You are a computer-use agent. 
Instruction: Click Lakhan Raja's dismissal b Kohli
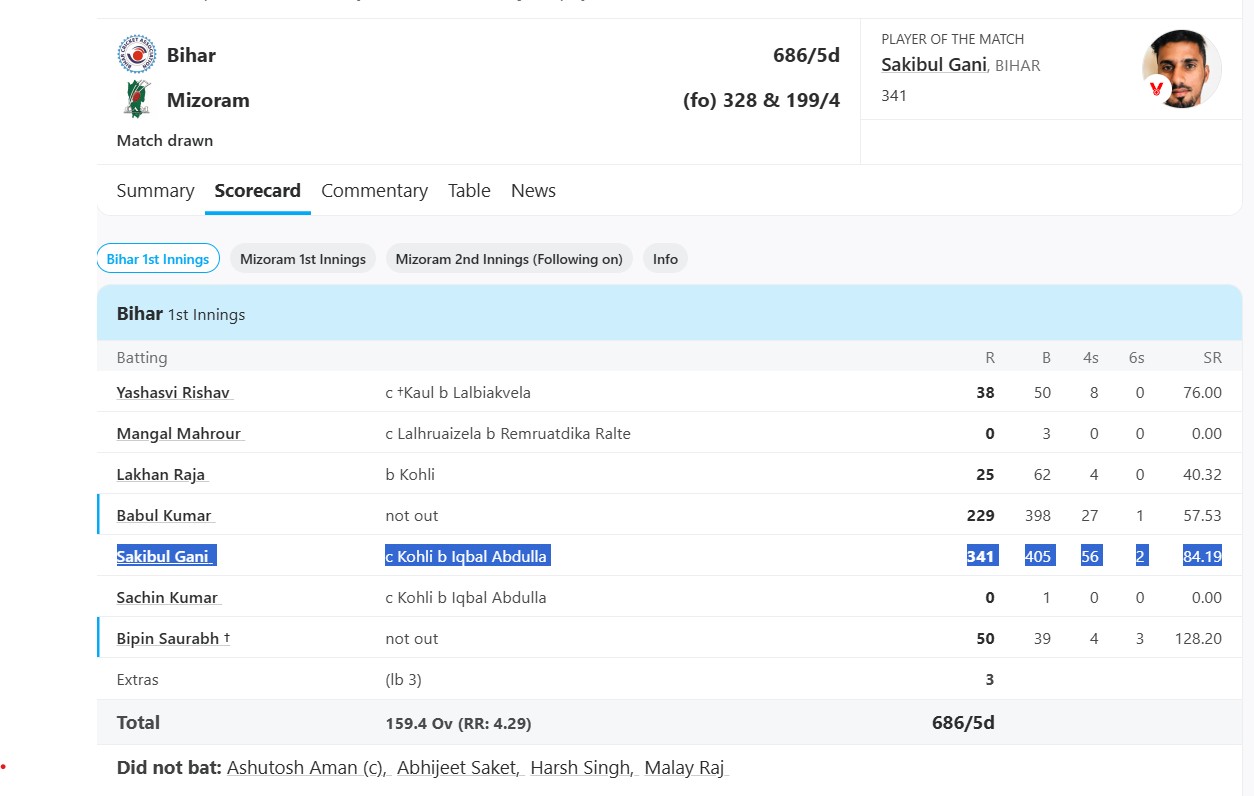pos(410,475)
